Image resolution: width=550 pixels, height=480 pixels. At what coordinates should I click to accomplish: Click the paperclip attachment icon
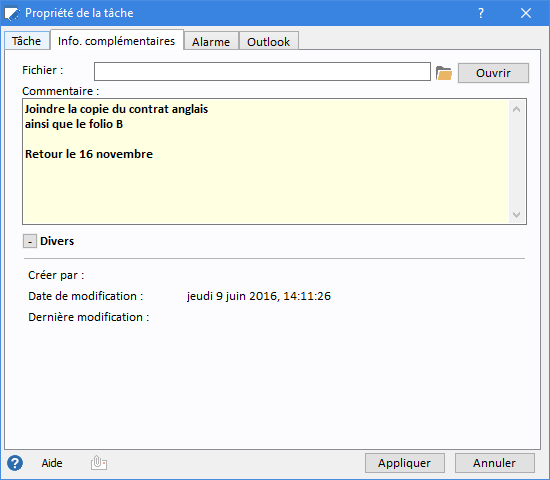tap(99, 463)
